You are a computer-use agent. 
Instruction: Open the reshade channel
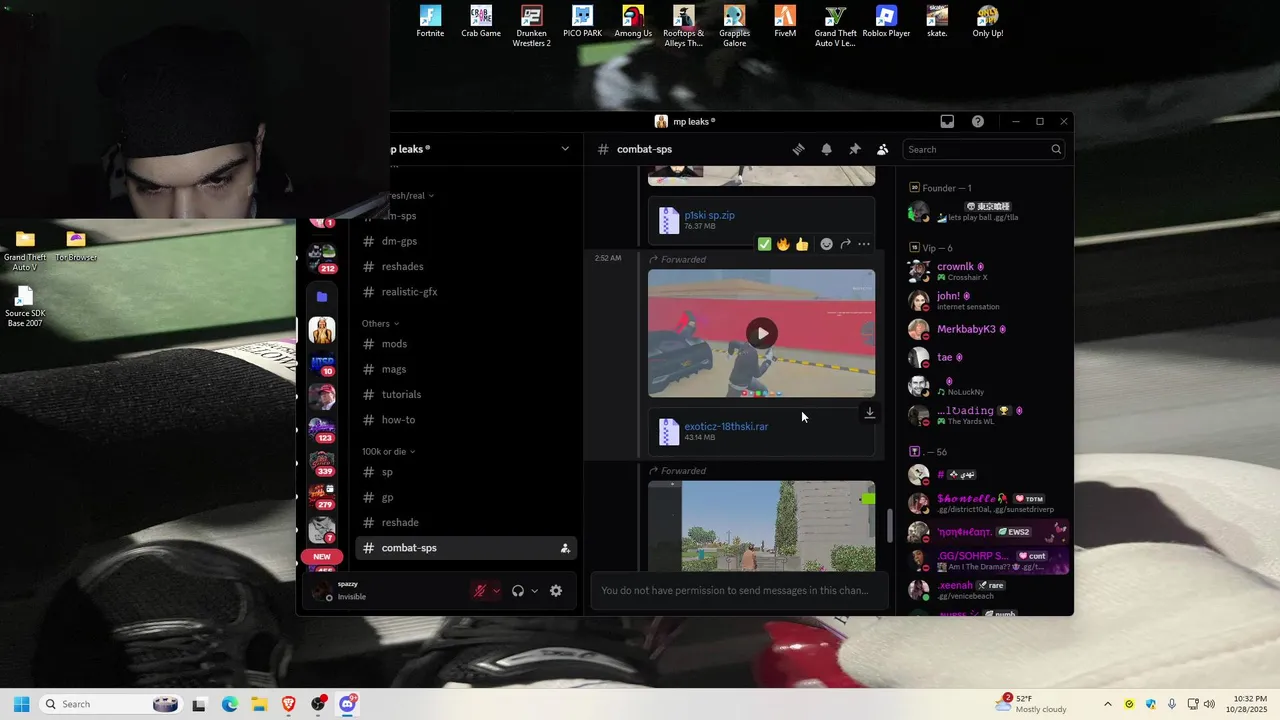400,523
